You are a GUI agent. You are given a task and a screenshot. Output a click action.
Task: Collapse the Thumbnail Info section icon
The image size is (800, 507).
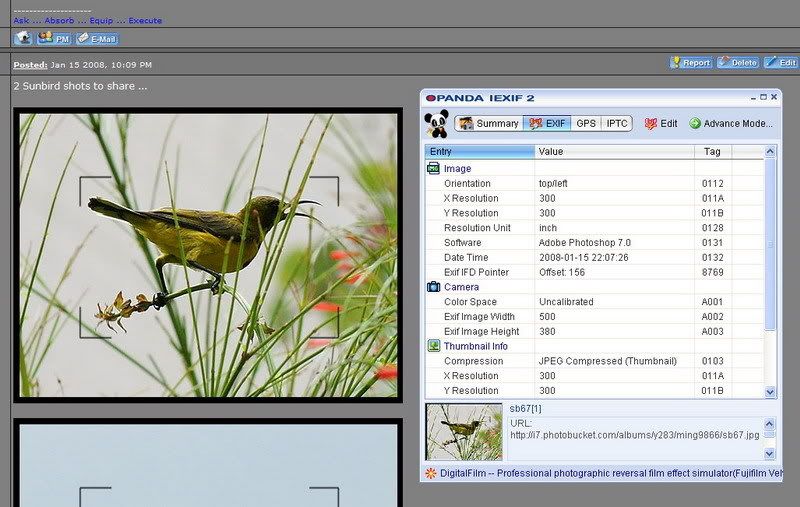point(433,346)
